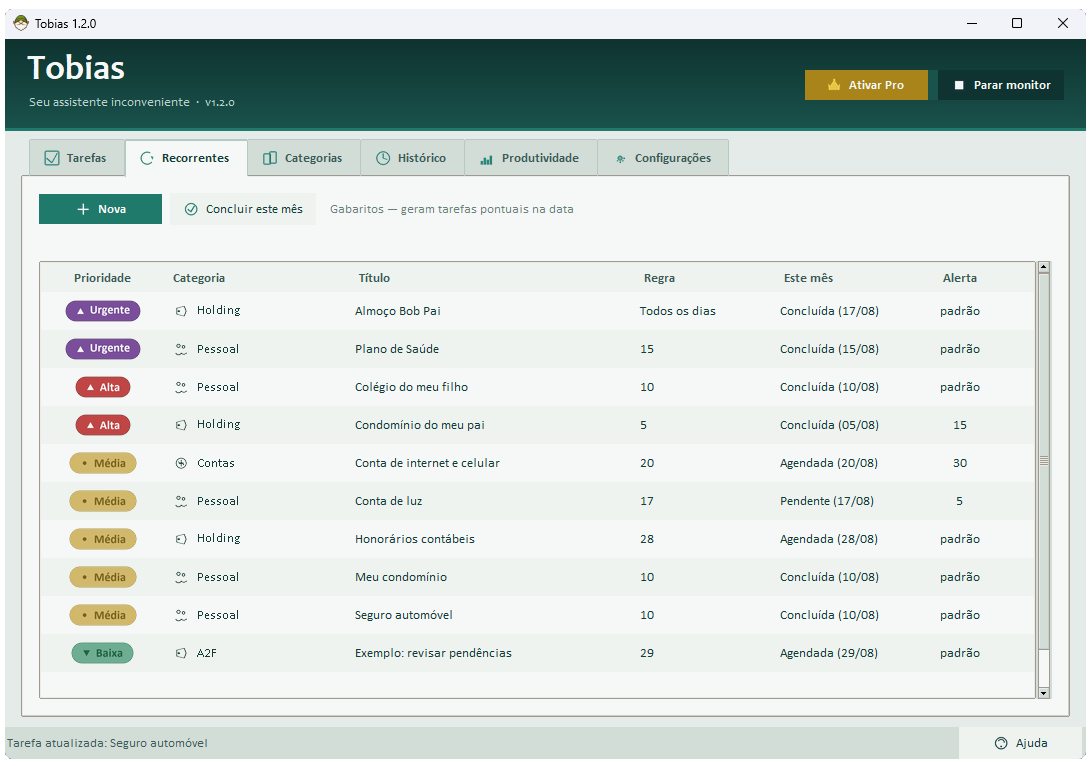
Task: Click the book icon on Categorias tab
Action: pyautogui.click(x=270, y=158)
